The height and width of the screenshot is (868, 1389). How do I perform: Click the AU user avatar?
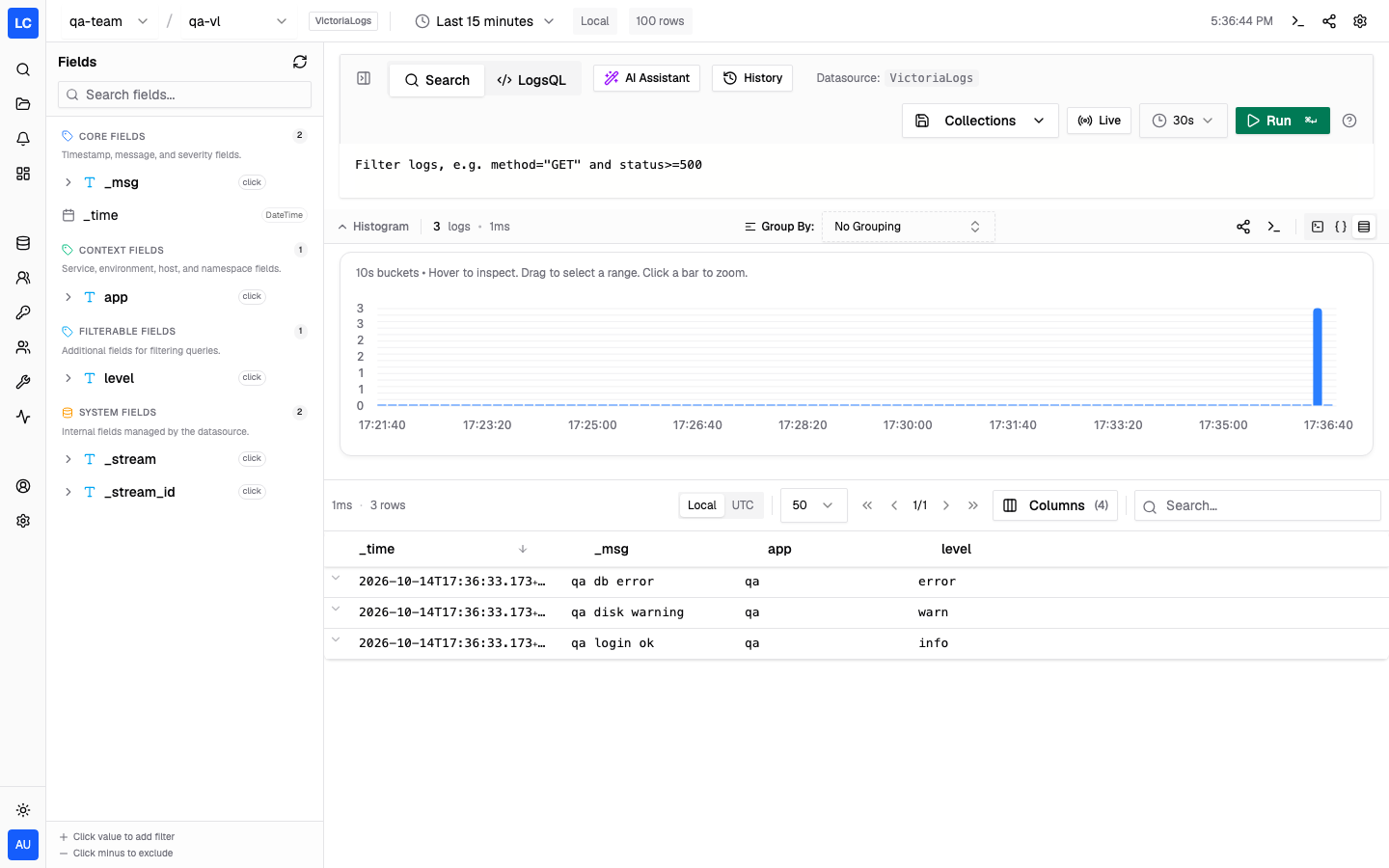click(23, 845)
